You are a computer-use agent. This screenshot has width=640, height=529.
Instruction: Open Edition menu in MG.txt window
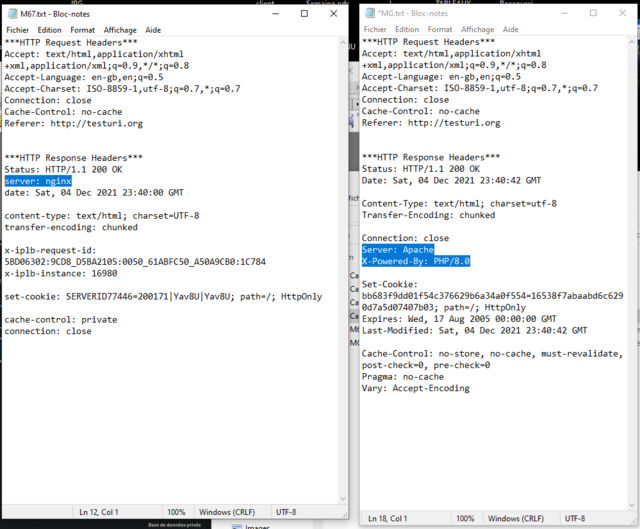(x=407, y=29)
